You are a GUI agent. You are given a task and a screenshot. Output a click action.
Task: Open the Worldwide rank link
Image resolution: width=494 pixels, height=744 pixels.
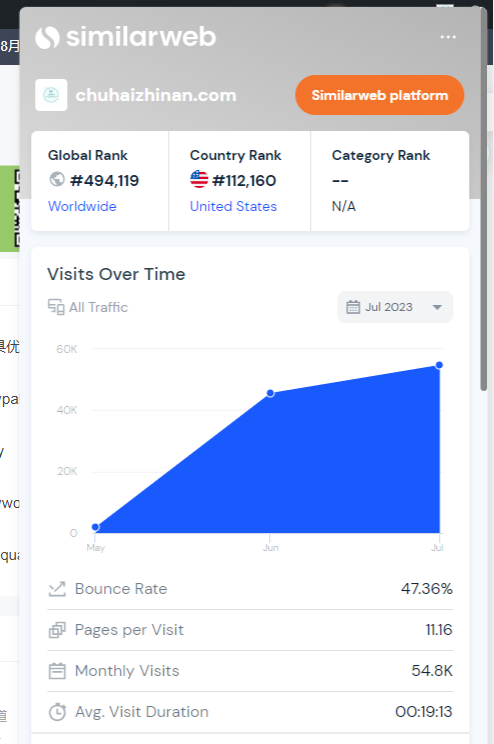[82, 206]
